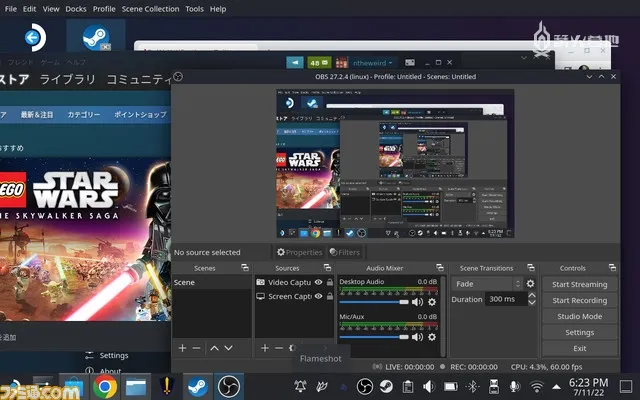Viewport: 640px width, 400px height.
Task: Open transition properties gear
Action: point(530,283)
